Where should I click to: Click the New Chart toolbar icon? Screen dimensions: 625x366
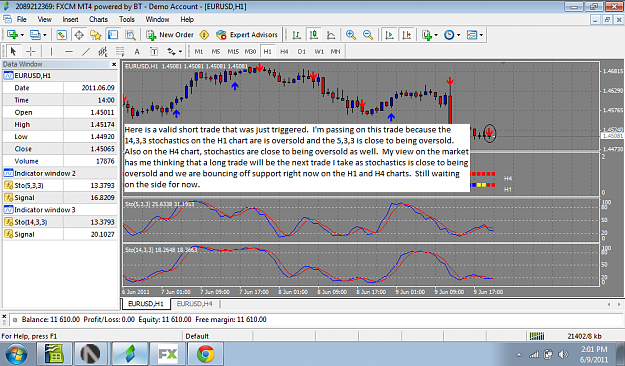(12, 35)
